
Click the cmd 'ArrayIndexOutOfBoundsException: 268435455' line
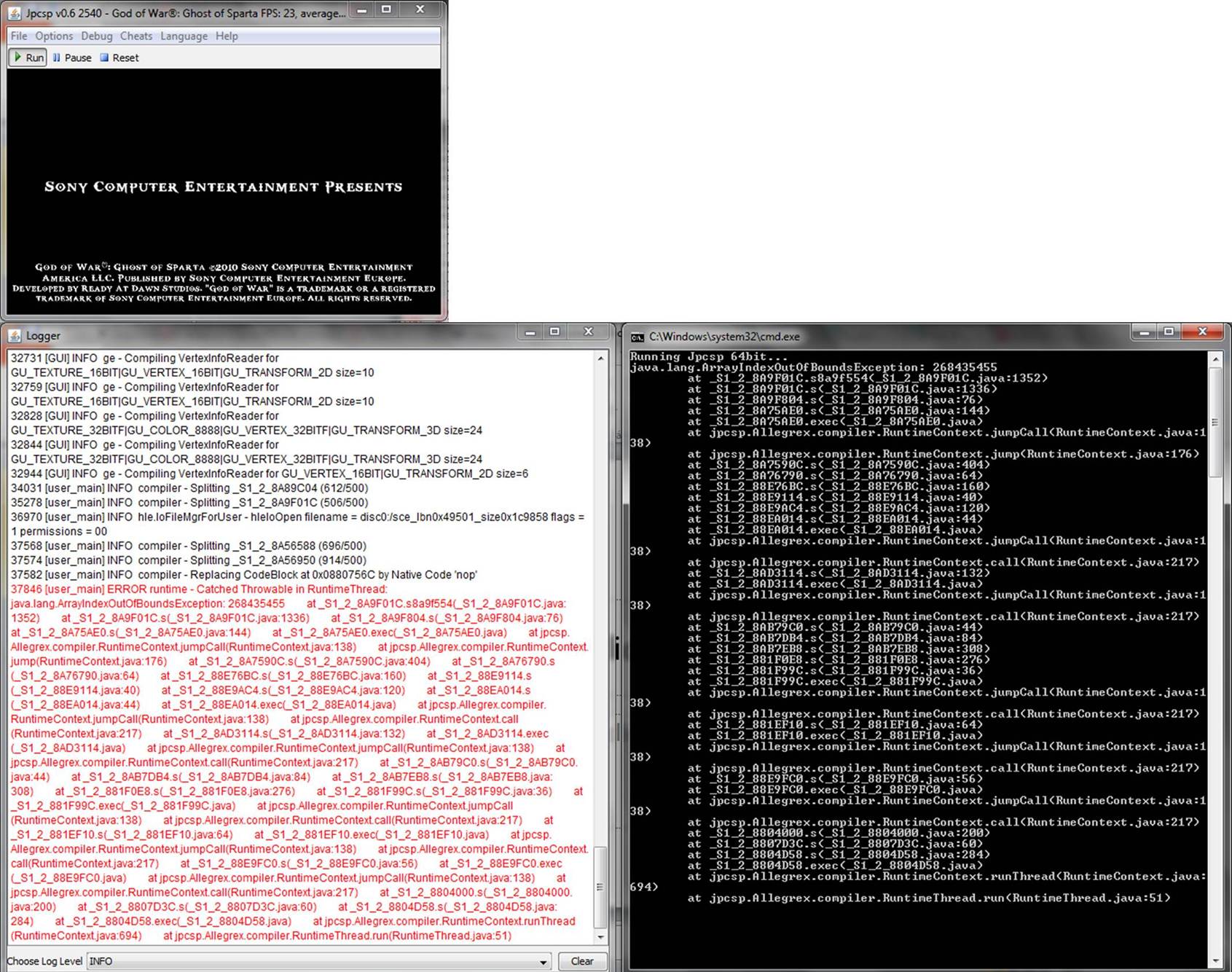(814, 367)
